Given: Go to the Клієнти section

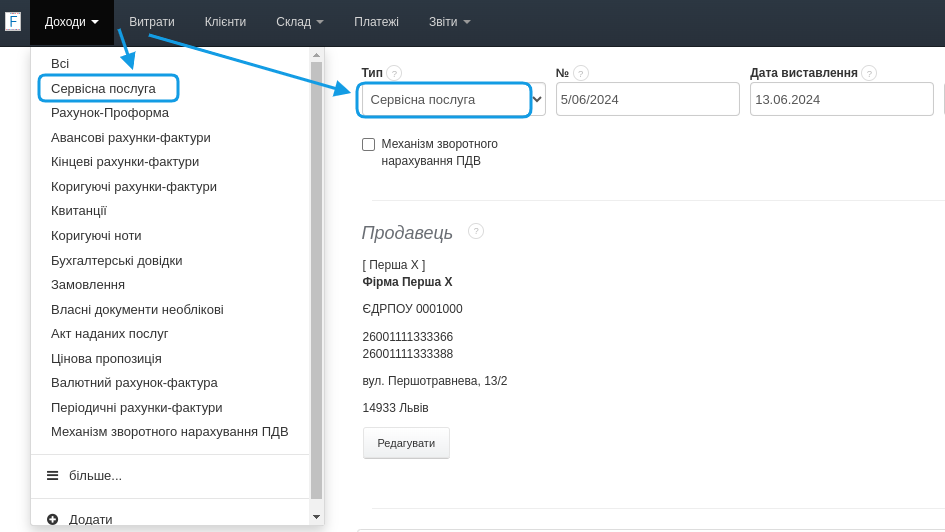Looking at the screenshot, I should 225,21.
